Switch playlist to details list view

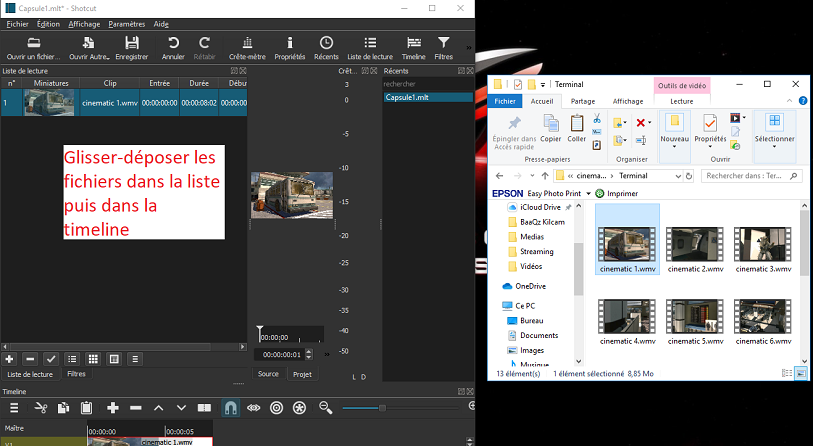pos(72,359)
